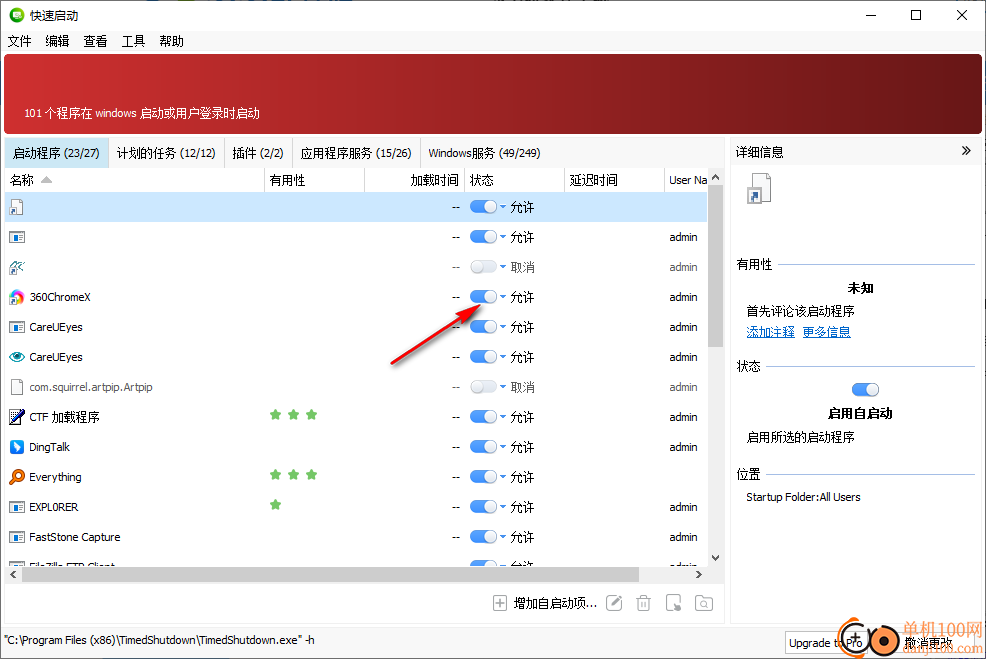
Task: Click the 增加自启动项... button
Action: (x=545, y=604)
